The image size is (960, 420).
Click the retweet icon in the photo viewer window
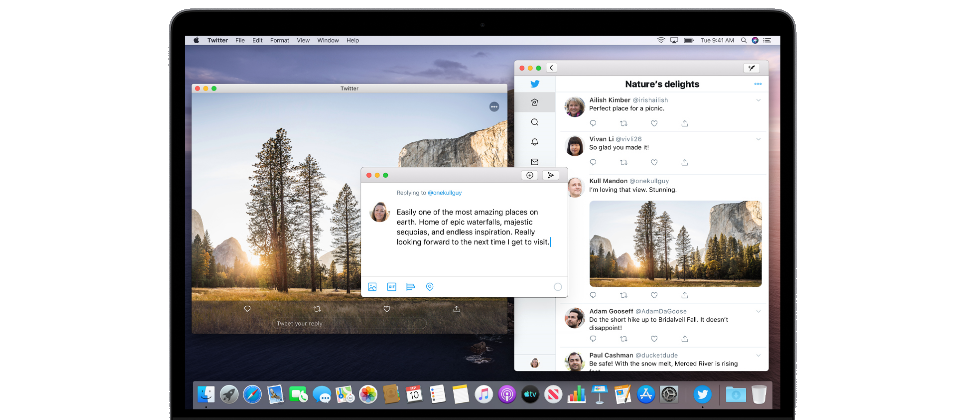click(317, 309)
